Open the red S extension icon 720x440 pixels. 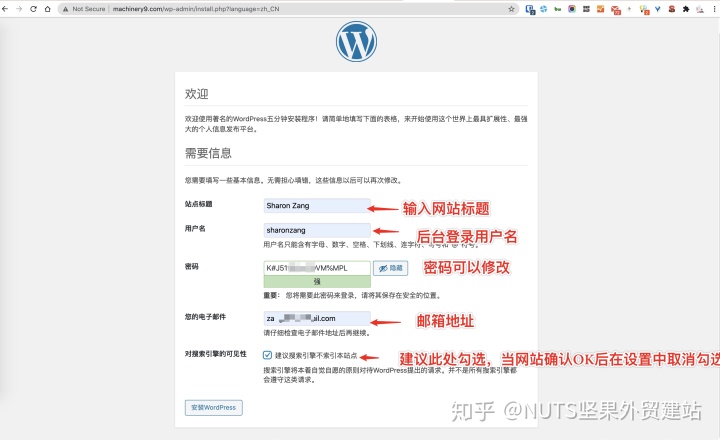pos(672,9)
